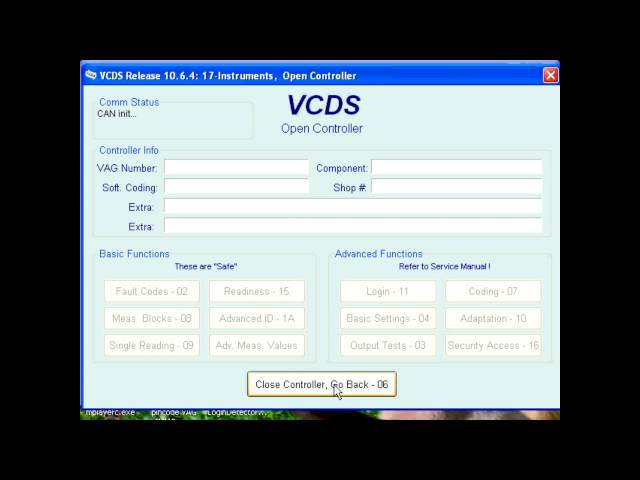This screenshot has width=640, height=480.
Task: Click the Component field
Action: (457, 167)
